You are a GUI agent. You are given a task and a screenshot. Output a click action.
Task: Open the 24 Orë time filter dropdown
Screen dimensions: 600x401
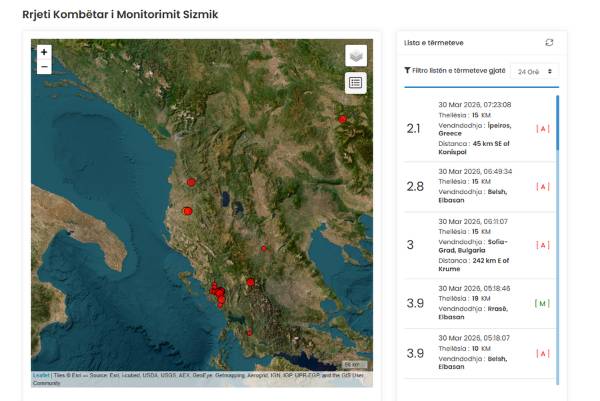tap(534, 71)
